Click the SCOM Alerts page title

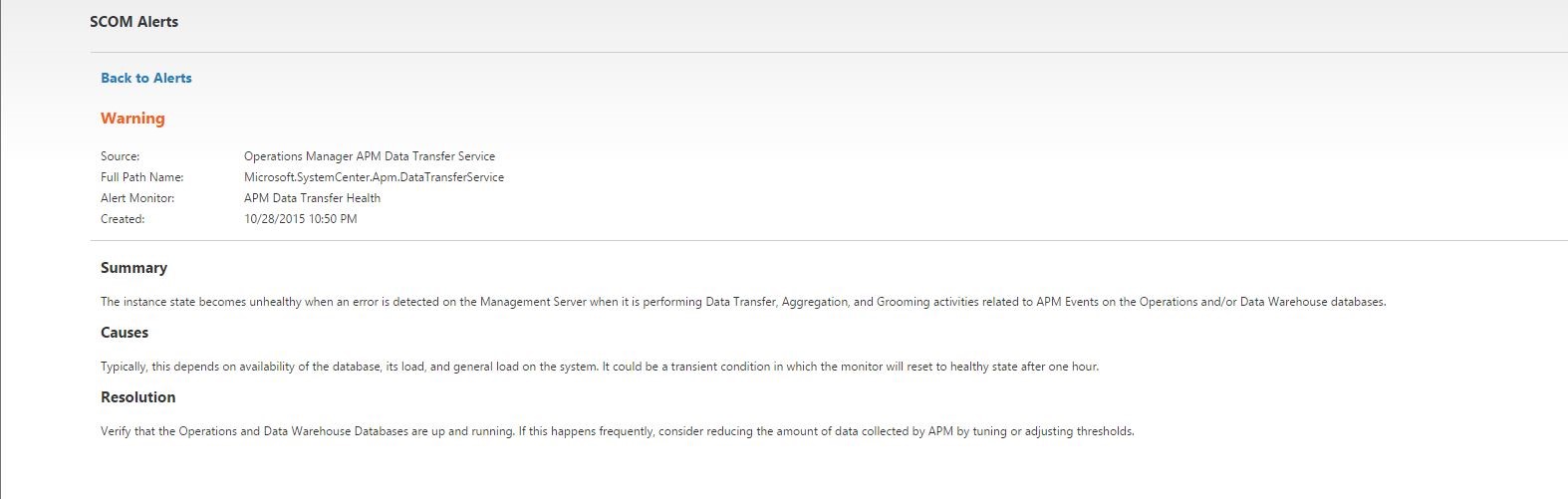pos(134,22)
